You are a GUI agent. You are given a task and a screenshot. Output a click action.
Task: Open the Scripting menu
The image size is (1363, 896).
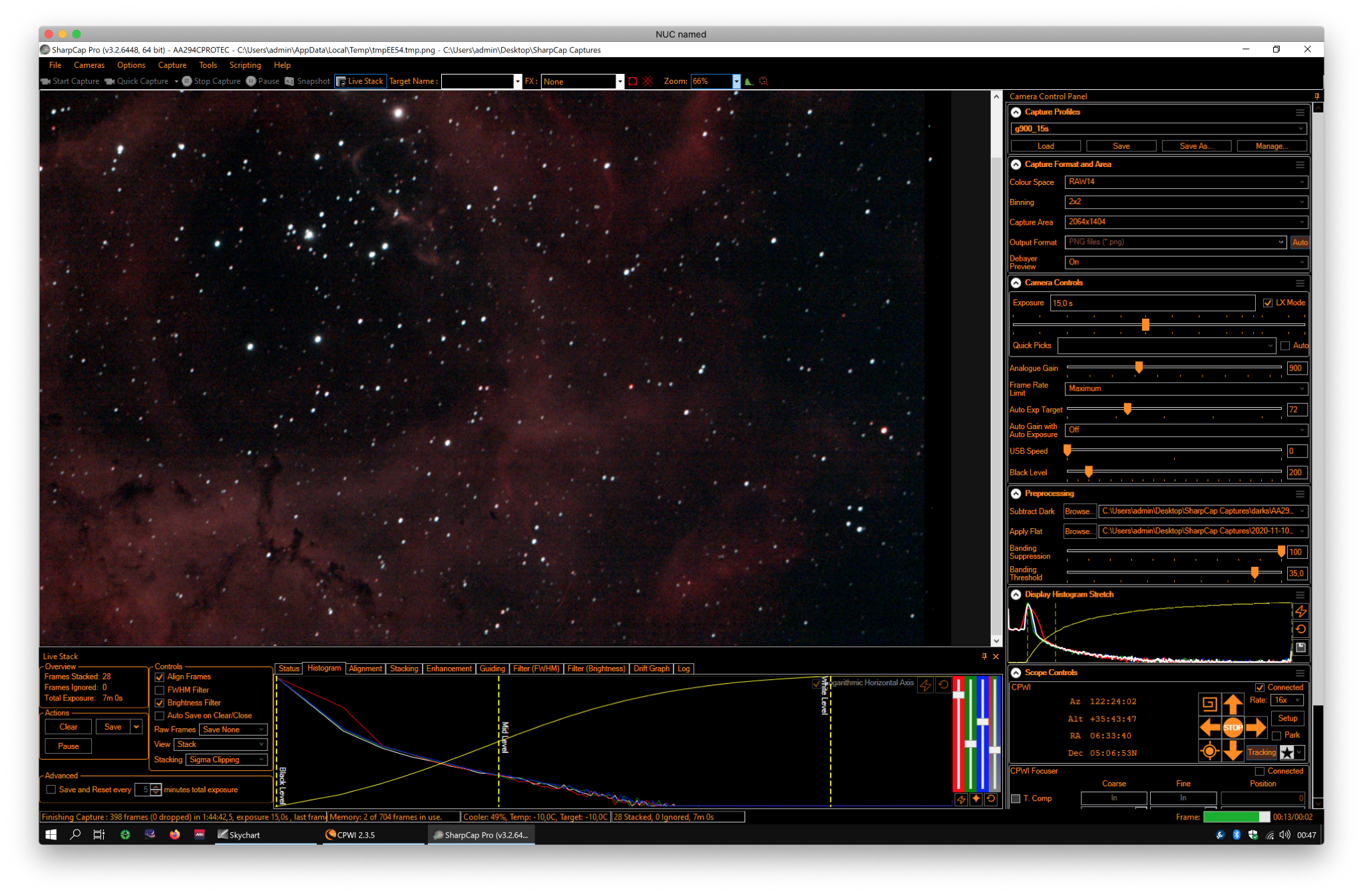[245, 65]
